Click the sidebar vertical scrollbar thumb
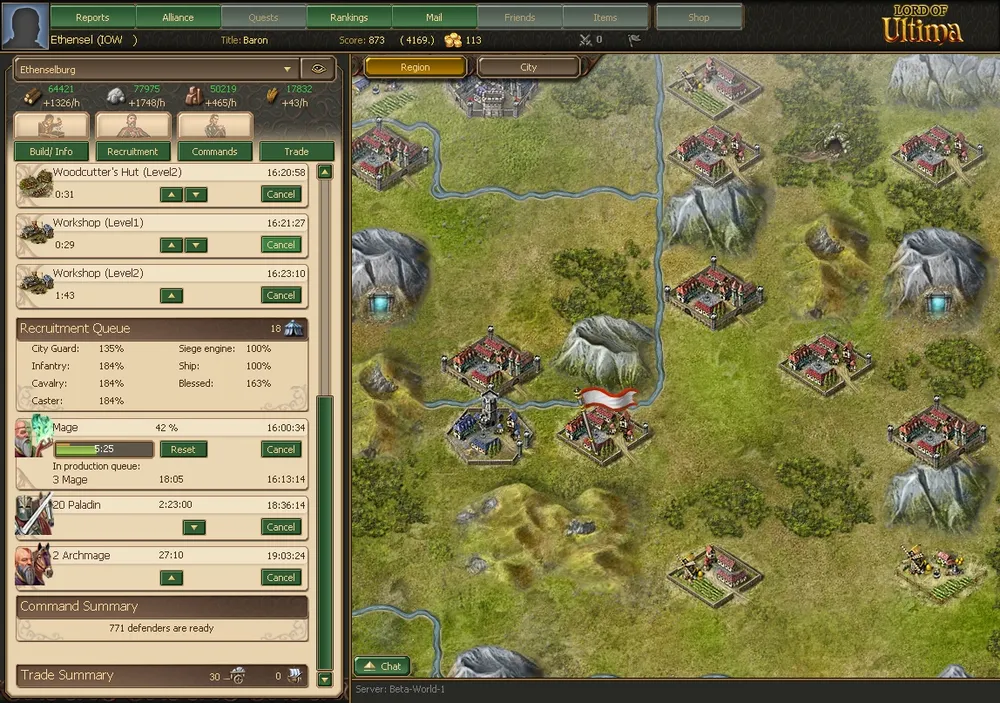The width and height of the screenshot is (1000, 703). [325, 533]
